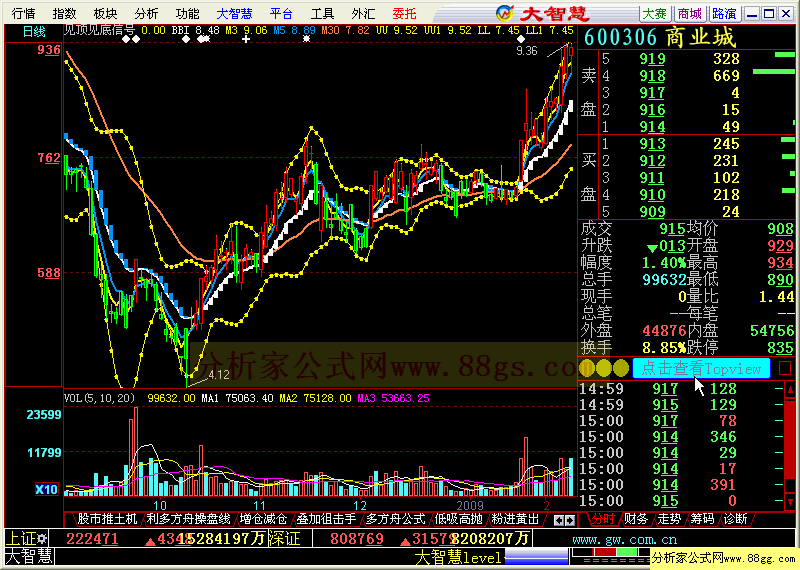The image size is (800, 570).
Task: Click the first yellow circle indicator
Action: tap(587, 367)
